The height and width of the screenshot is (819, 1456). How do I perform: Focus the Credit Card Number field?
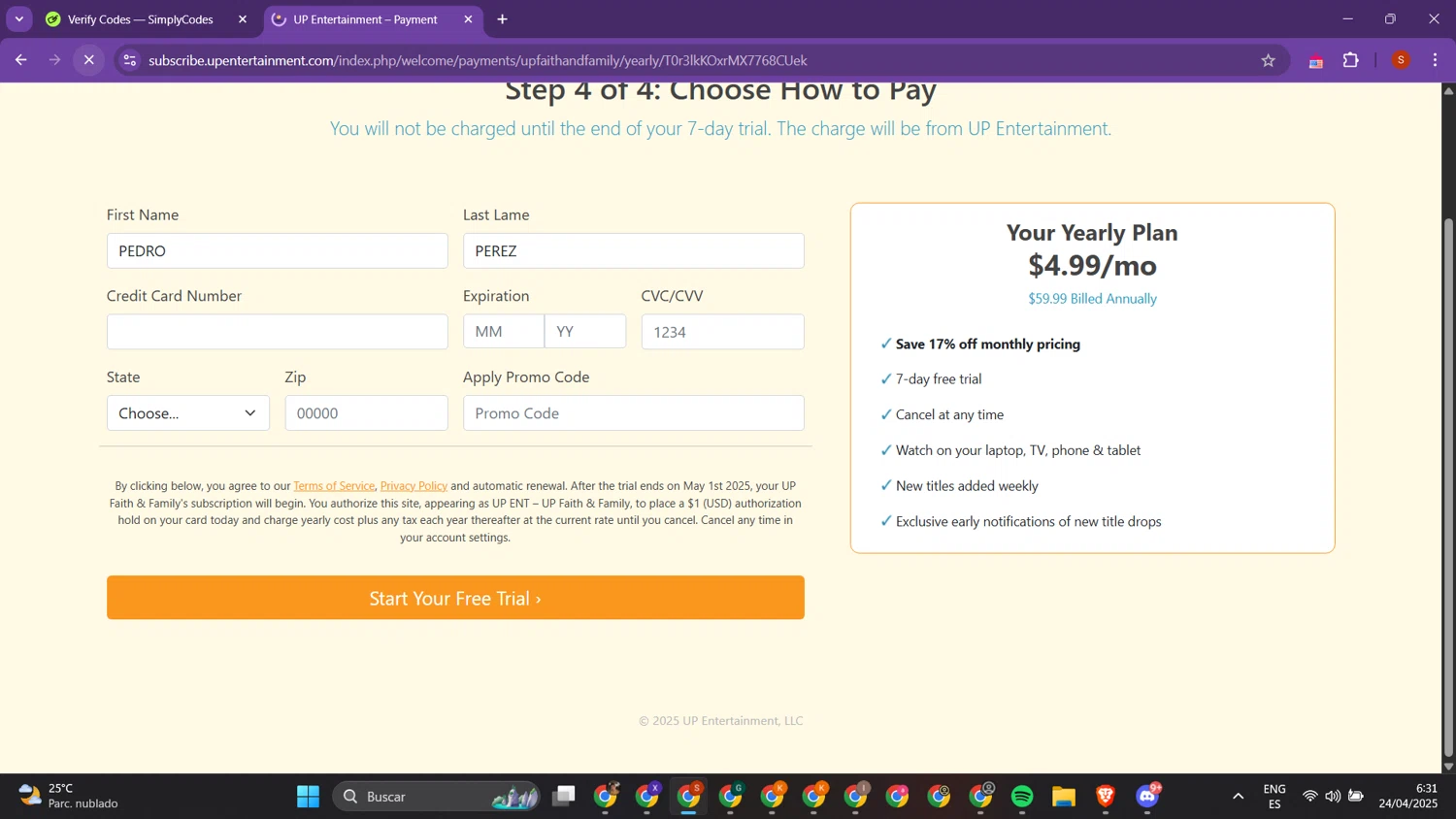(x=277, y=332)
